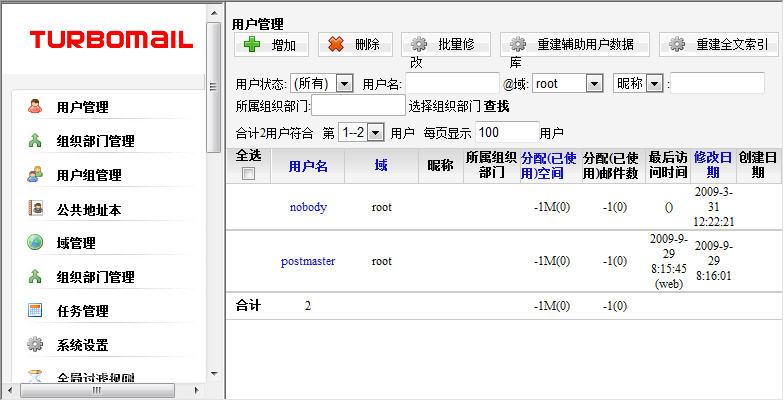Click the 创建日期 column header
The height and width of the screenshot is (401, 784).
758,165
